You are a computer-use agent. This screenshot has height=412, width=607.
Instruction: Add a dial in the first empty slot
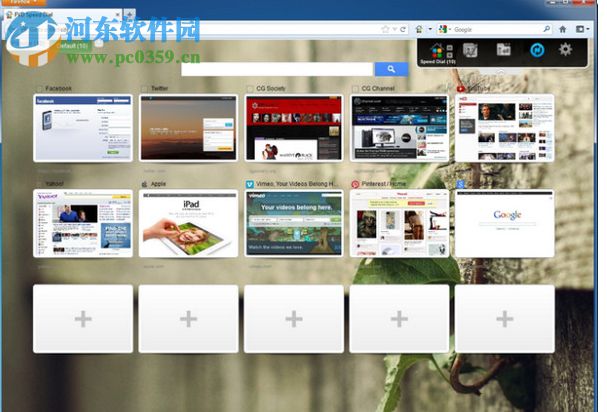83,319
